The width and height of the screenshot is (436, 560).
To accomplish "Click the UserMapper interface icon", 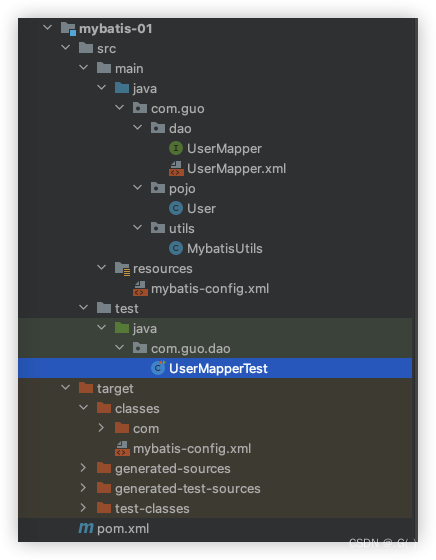I will (176, 148).
